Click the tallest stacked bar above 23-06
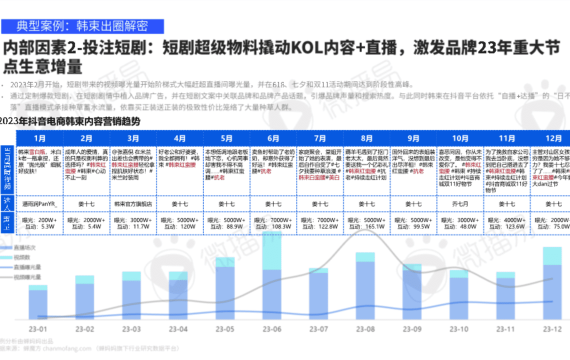The width and height of the screenshot is (570, 360). (272, 275)
